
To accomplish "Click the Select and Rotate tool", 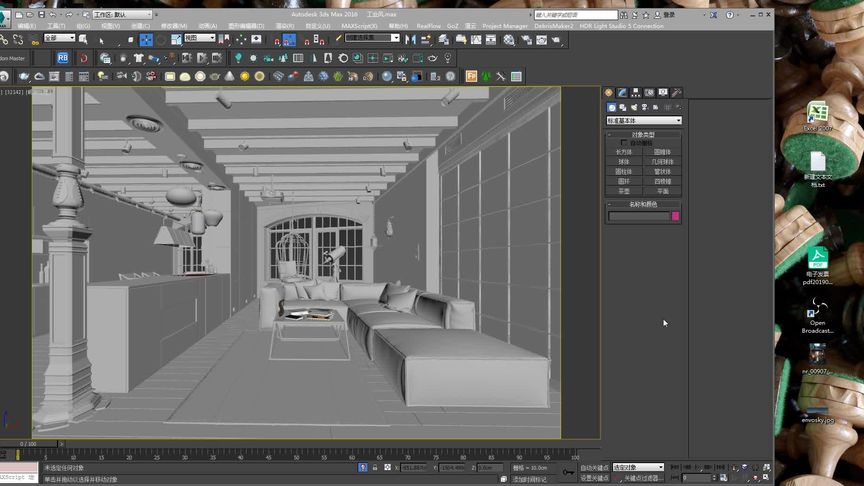I will point(161,40).
